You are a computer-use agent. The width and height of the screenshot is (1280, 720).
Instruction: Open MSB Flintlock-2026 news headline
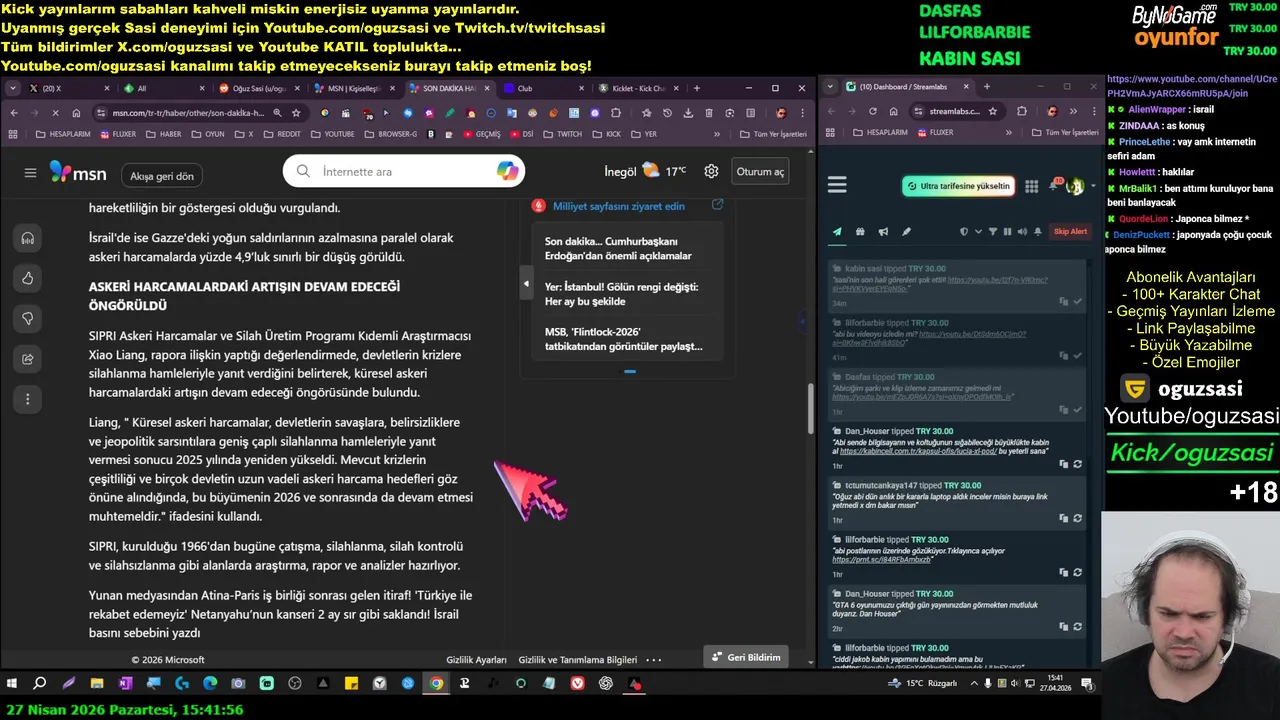click(x=624, y=338)
